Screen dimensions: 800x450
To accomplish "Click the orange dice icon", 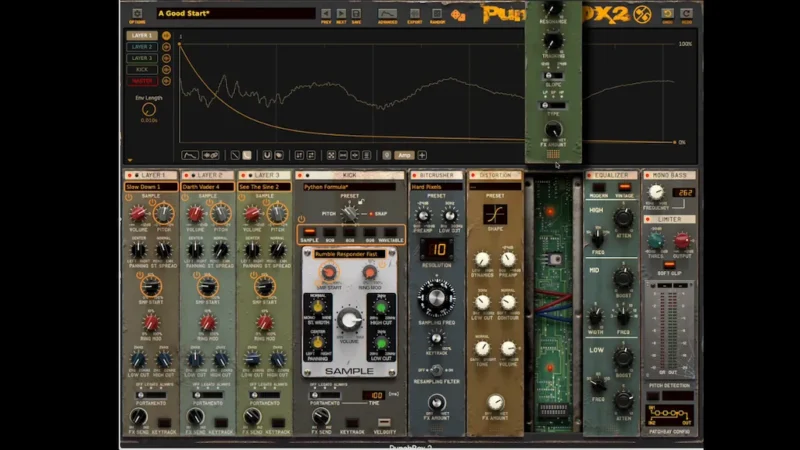I will pos(458,15).
